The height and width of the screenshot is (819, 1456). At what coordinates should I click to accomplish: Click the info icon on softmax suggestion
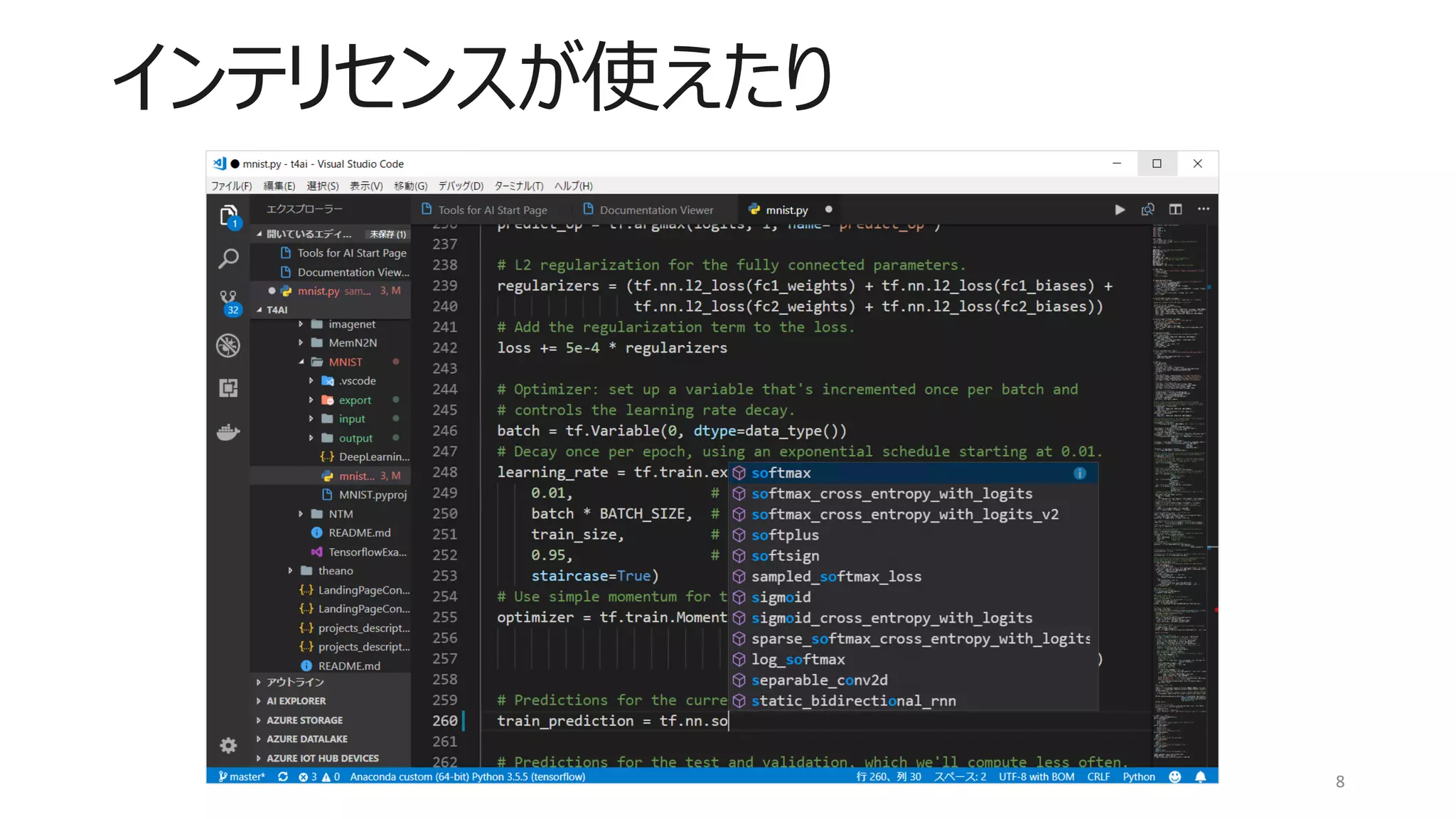[x=1079, y=473]
